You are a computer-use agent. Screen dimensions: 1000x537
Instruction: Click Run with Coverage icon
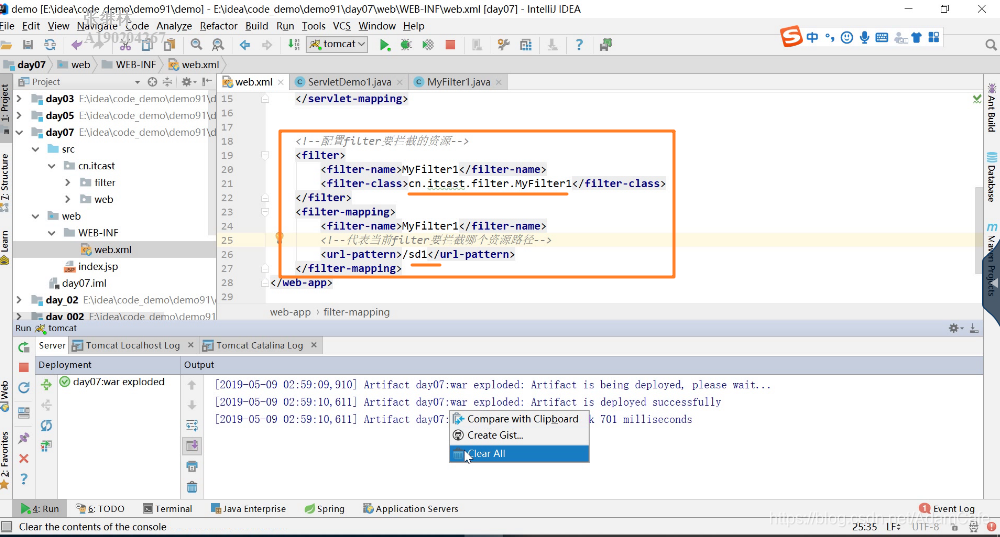tap(428, 45)
